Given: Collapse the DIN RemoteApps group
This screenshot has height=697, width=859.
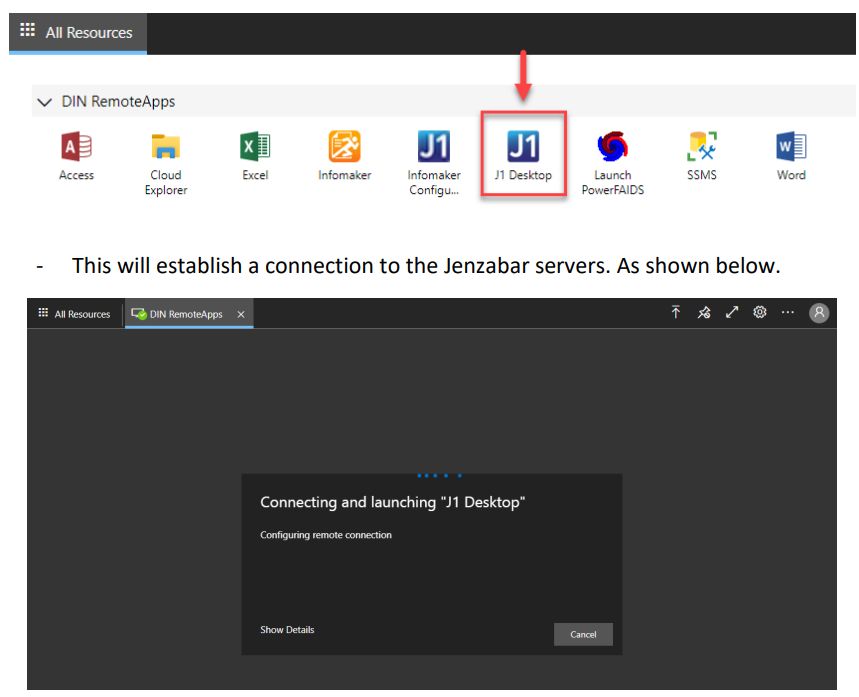Looking at the screenshot, I should click(x=44, y=102).
